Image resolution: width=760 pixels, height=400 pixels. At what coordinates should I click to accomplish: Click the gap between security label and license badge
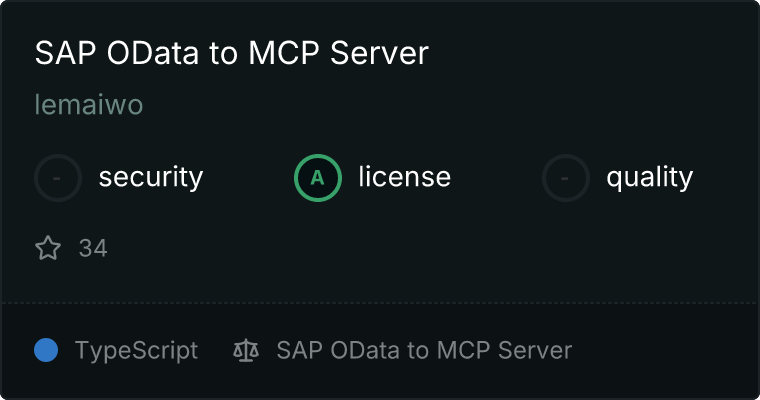[248, 178]
